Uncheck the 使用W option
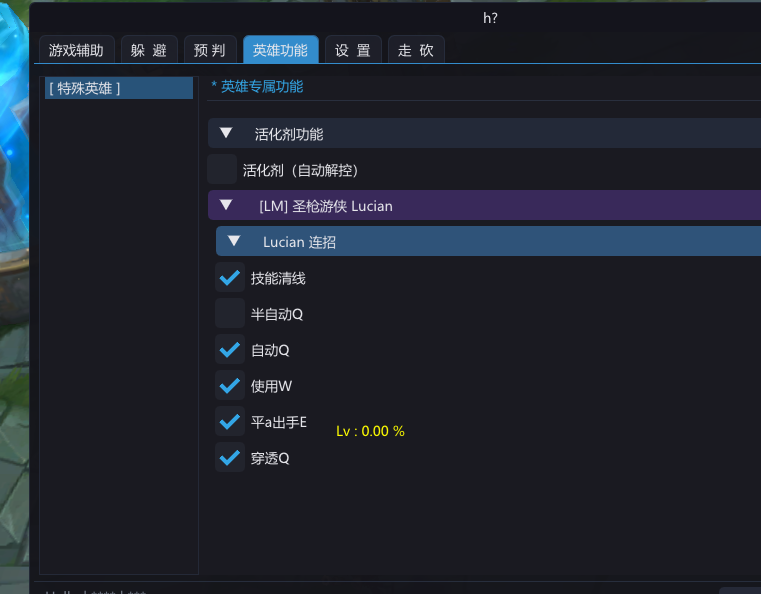761x594 pixels. (230, 386)
